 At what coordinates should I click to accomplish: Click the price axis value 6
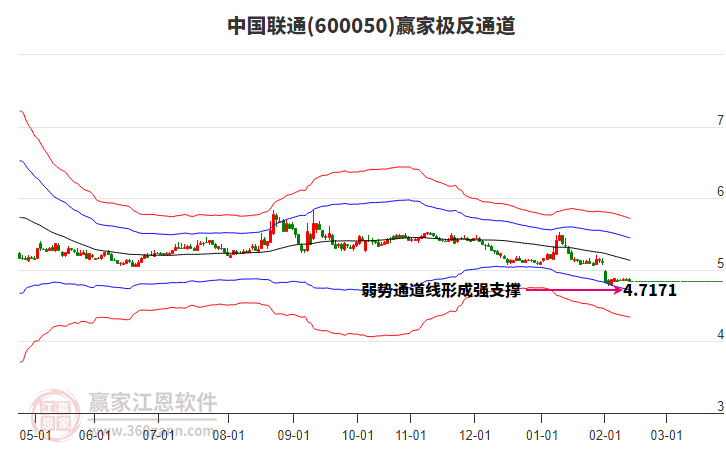click(720, 191)
